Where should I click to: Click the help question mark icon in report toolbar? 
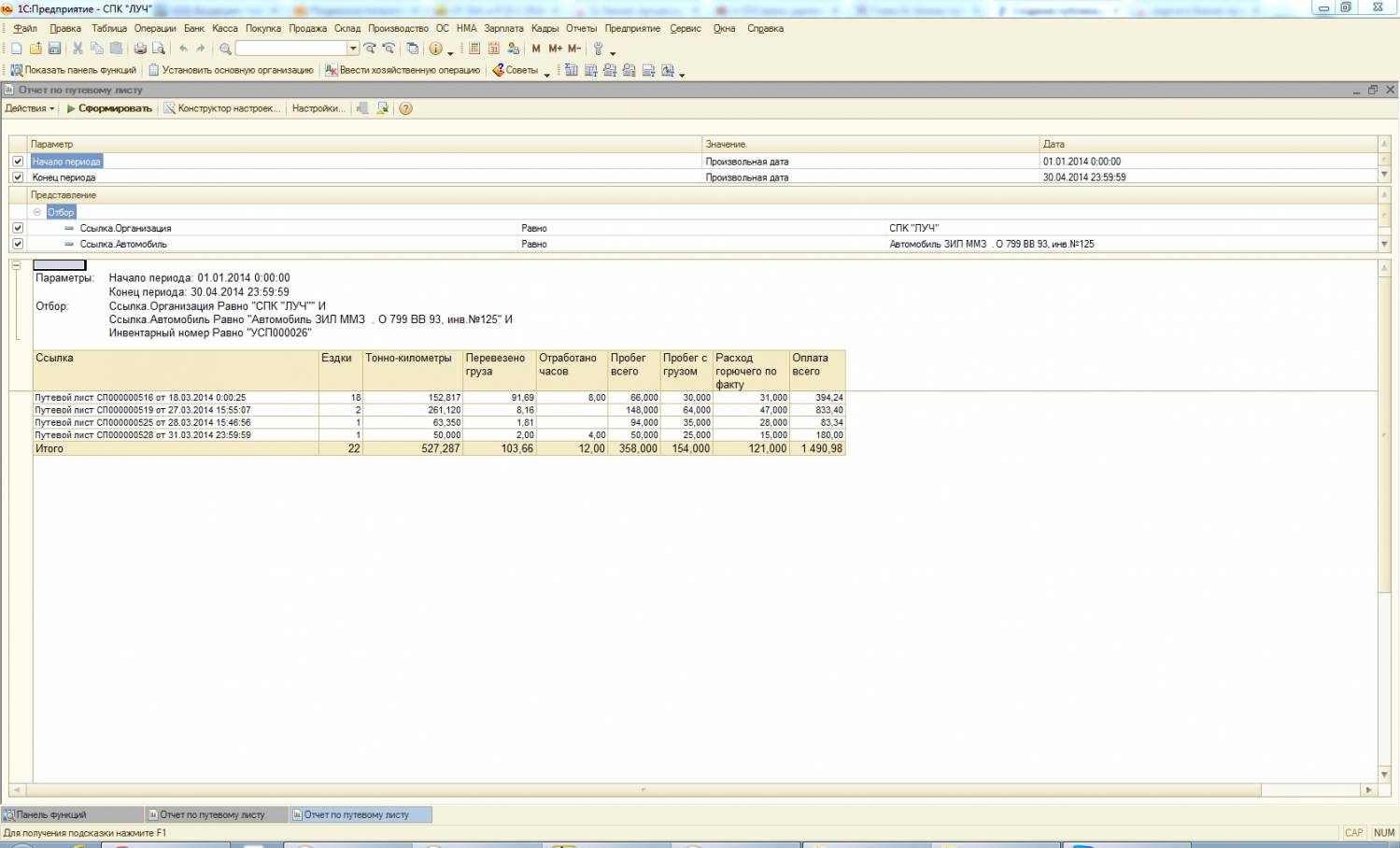pos(405,108)
